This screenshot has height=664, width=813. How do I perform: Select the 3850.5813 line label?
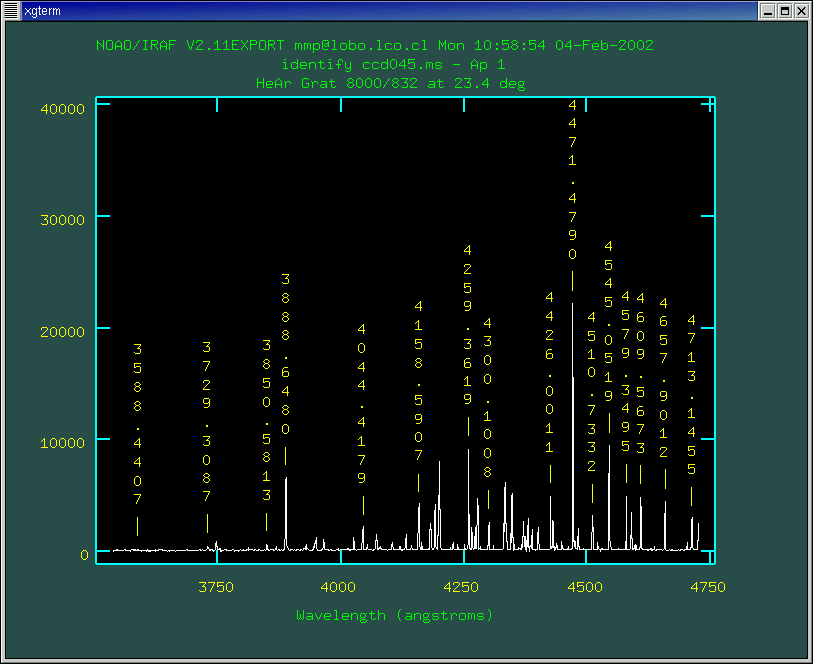267,420
